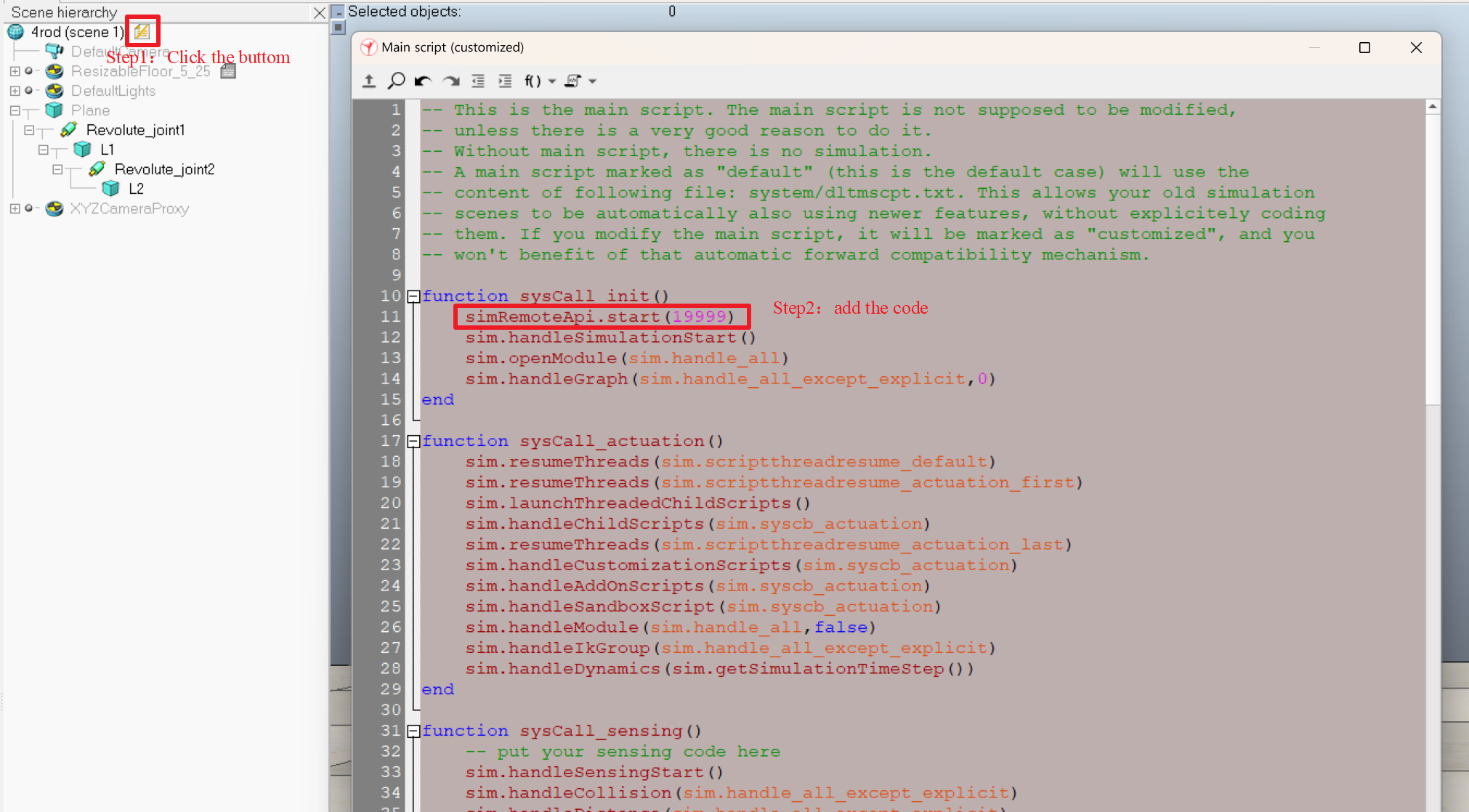Open the customization script icon next to ResizableFloor_5_25
Screen dimensions: 1469x812
[228, 71]
